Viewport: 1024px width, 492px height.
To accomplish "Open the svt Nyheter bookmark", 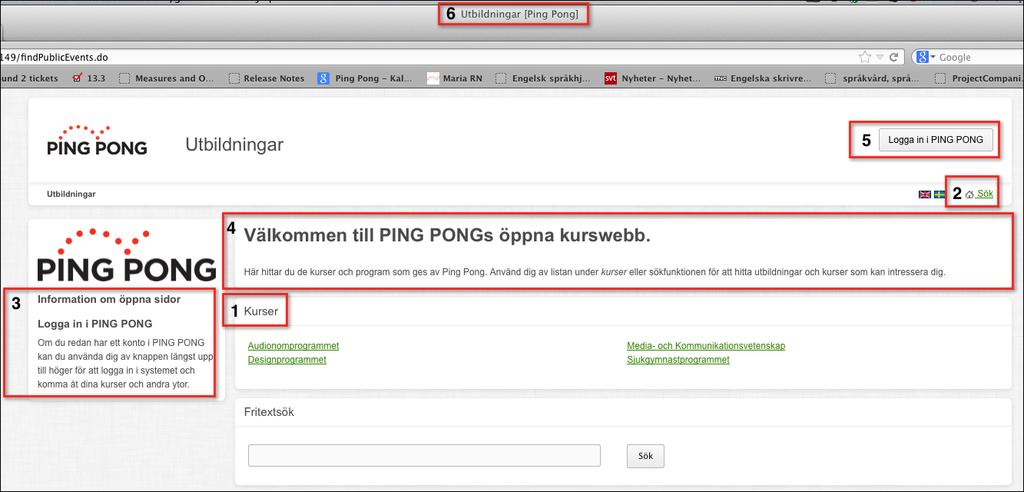I will coord(652,78).
